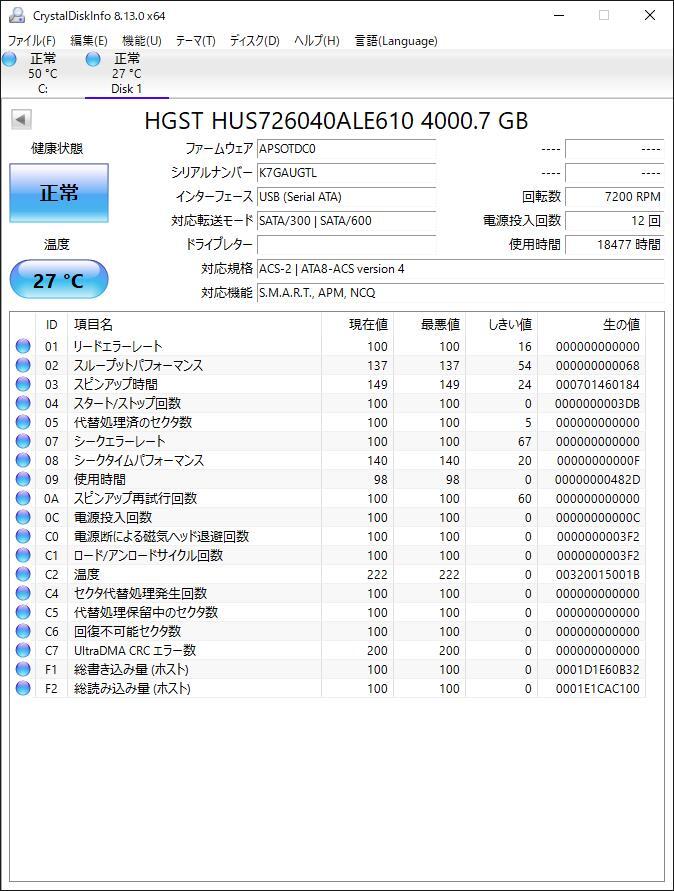The width and height of the screenshot is (674, 891).
Task: Click the 現在値 column header
Action: pos(357,324)
